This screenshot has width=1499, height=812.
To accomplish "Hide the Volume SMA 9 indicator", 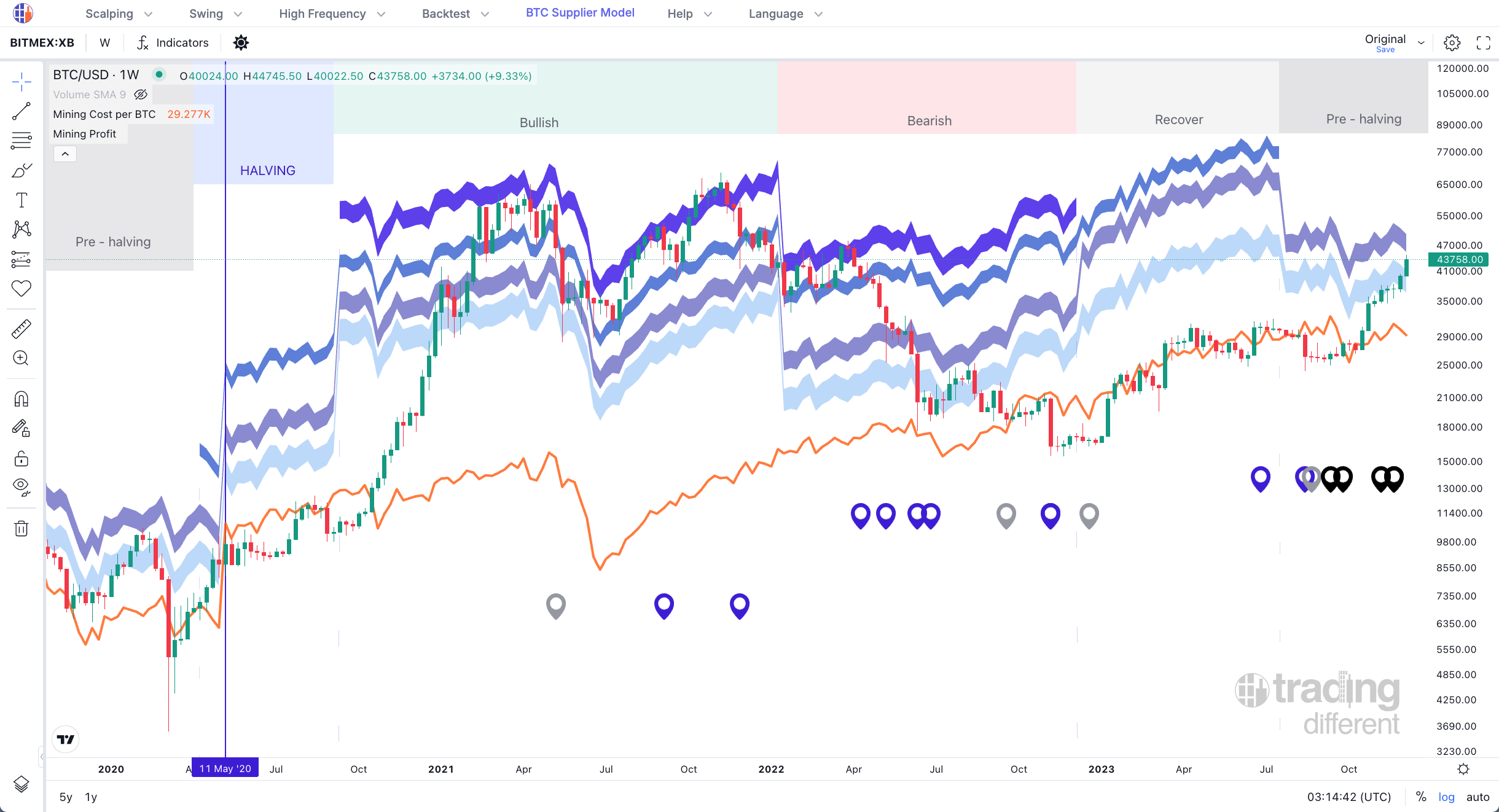I will (x=141, y=95).
